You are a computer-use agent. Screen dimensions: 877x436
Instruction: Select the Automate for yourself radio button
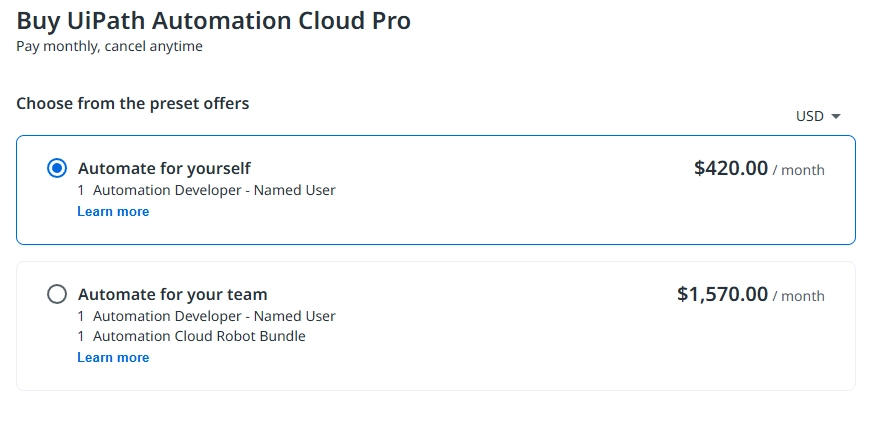(57, 168)
